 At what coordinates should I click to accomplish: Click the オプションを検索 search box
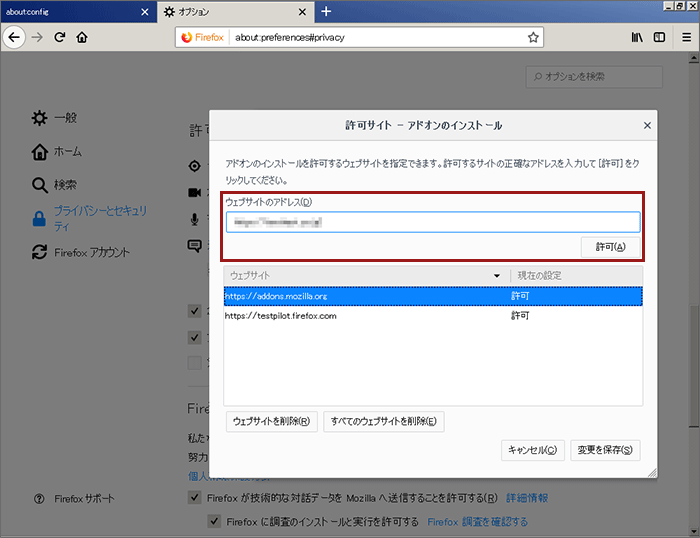point(594,77)
